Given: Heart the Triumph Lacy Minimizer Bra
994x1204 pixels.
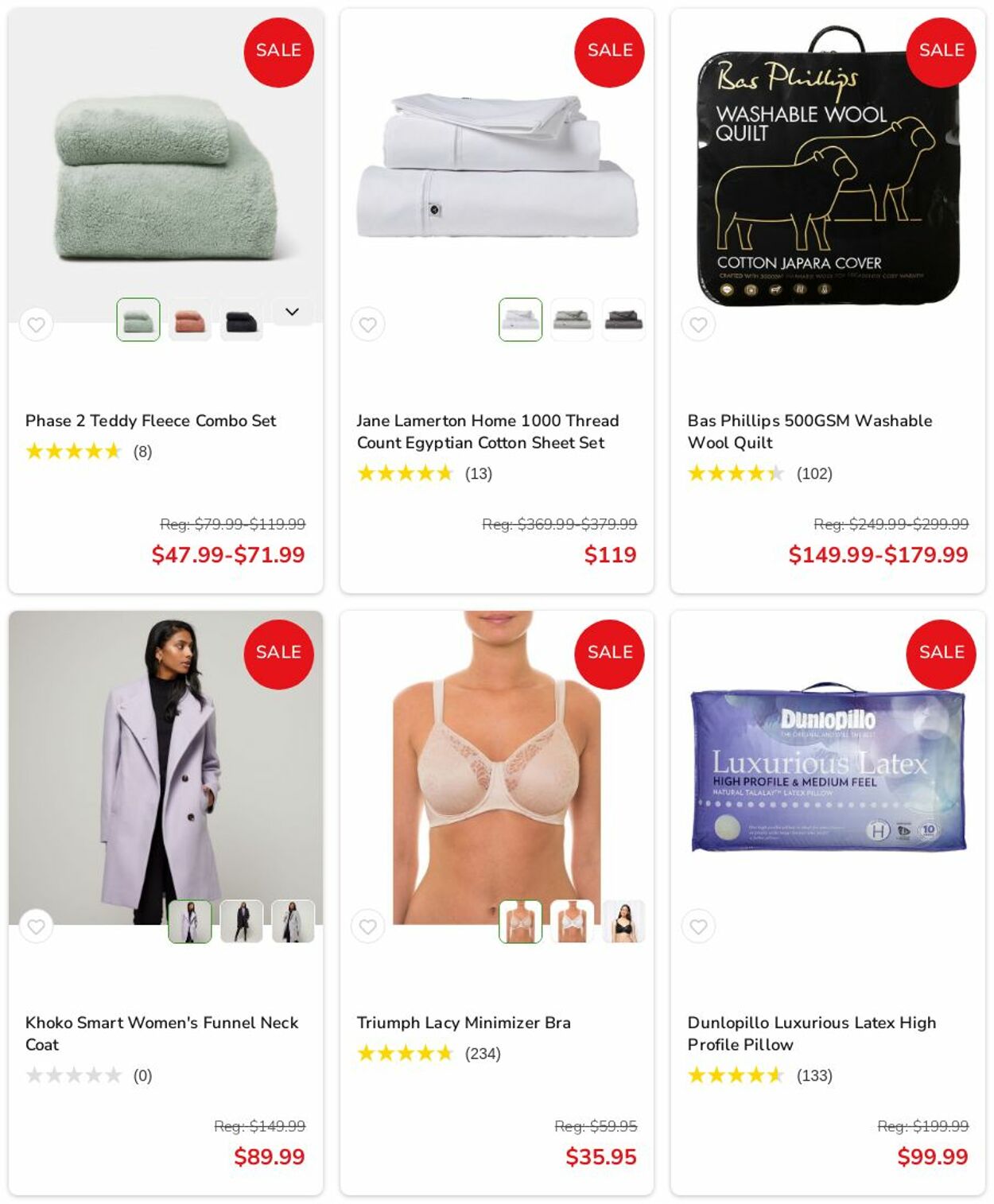Looking at the screenshot, I should (367, 926).
